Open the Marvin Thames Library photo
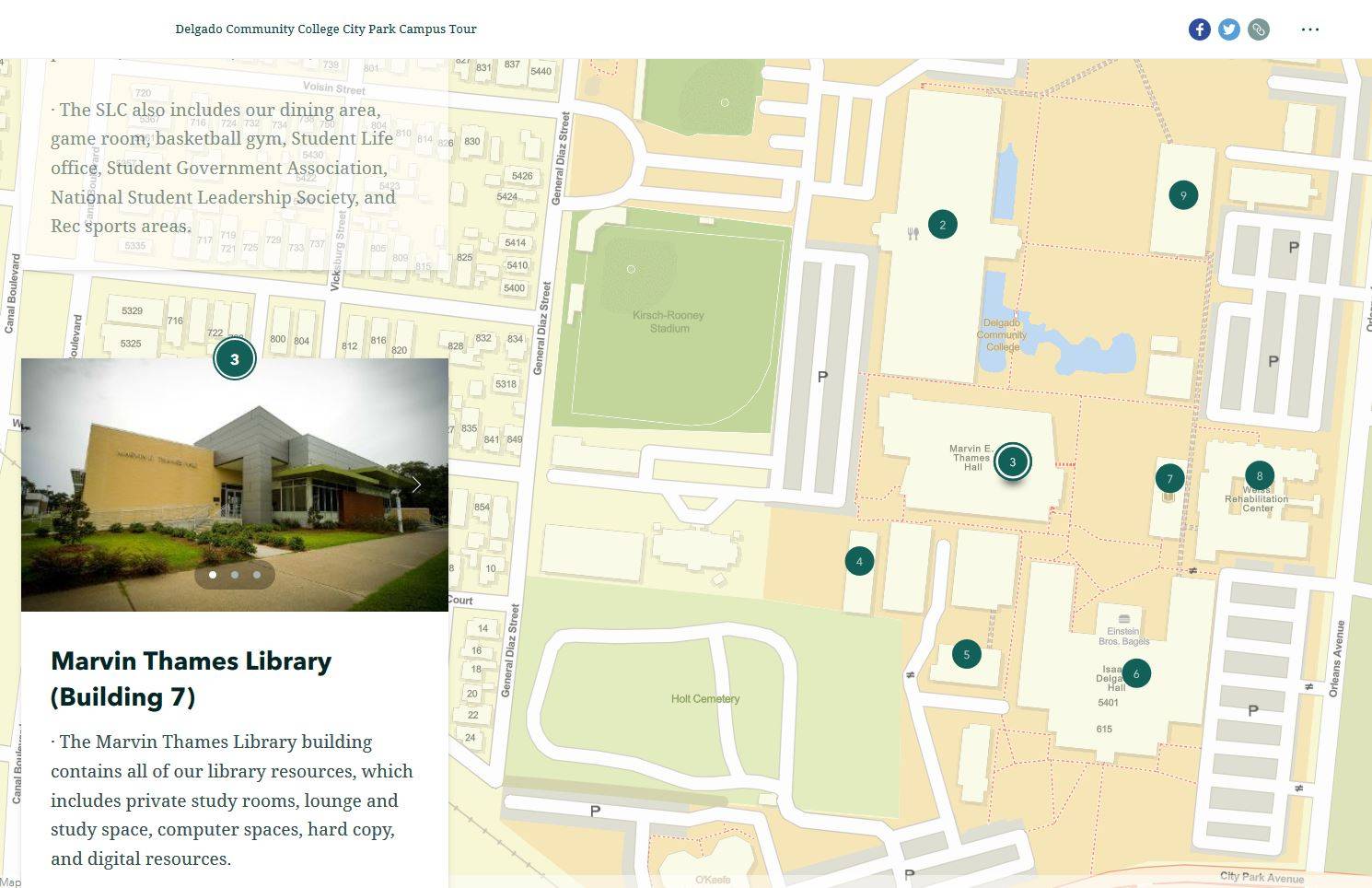Image resolution: width=1372 pixels, height=888 pixels. tap(235, 485)
